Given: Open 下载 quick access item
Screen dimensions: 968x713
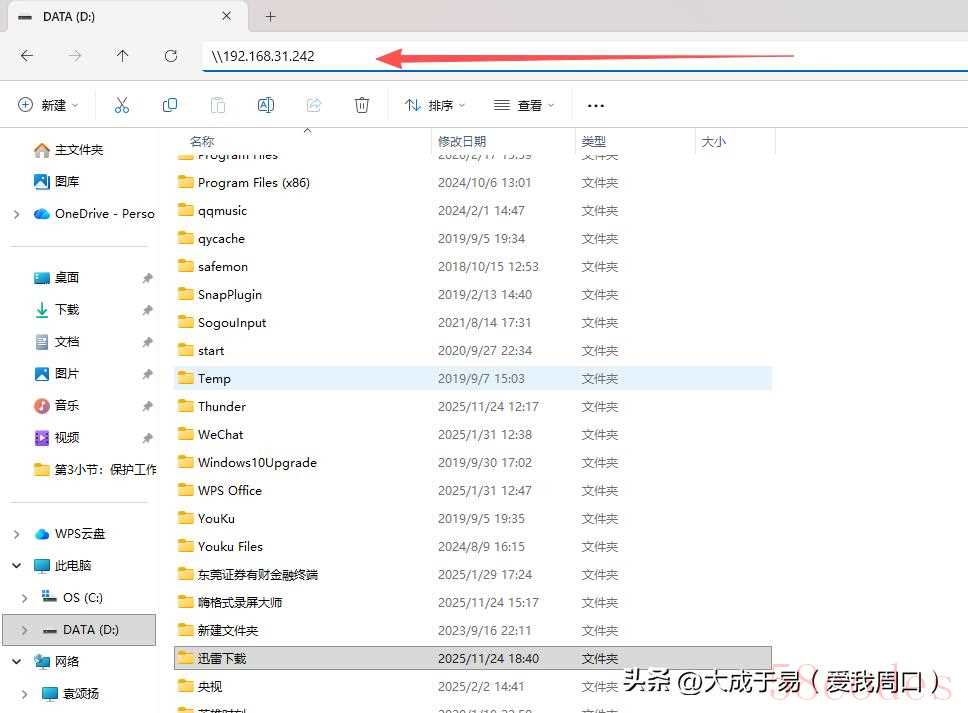Looking at the screenshot, I should pyautogui.click(x=56, y=310).
